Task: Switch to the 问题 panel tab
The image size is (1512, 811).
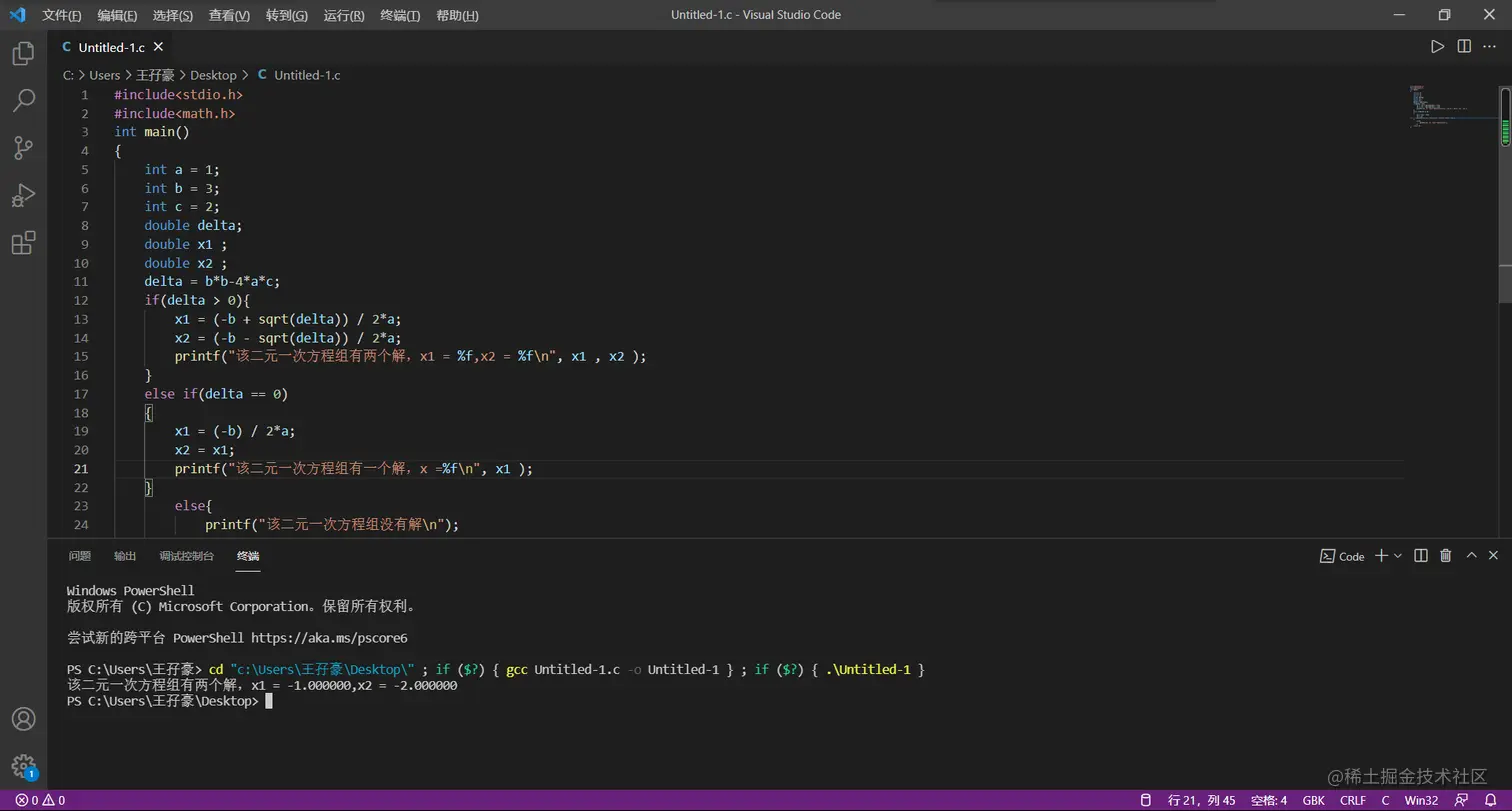Action: pyautogui.click(x=80, y=556)
